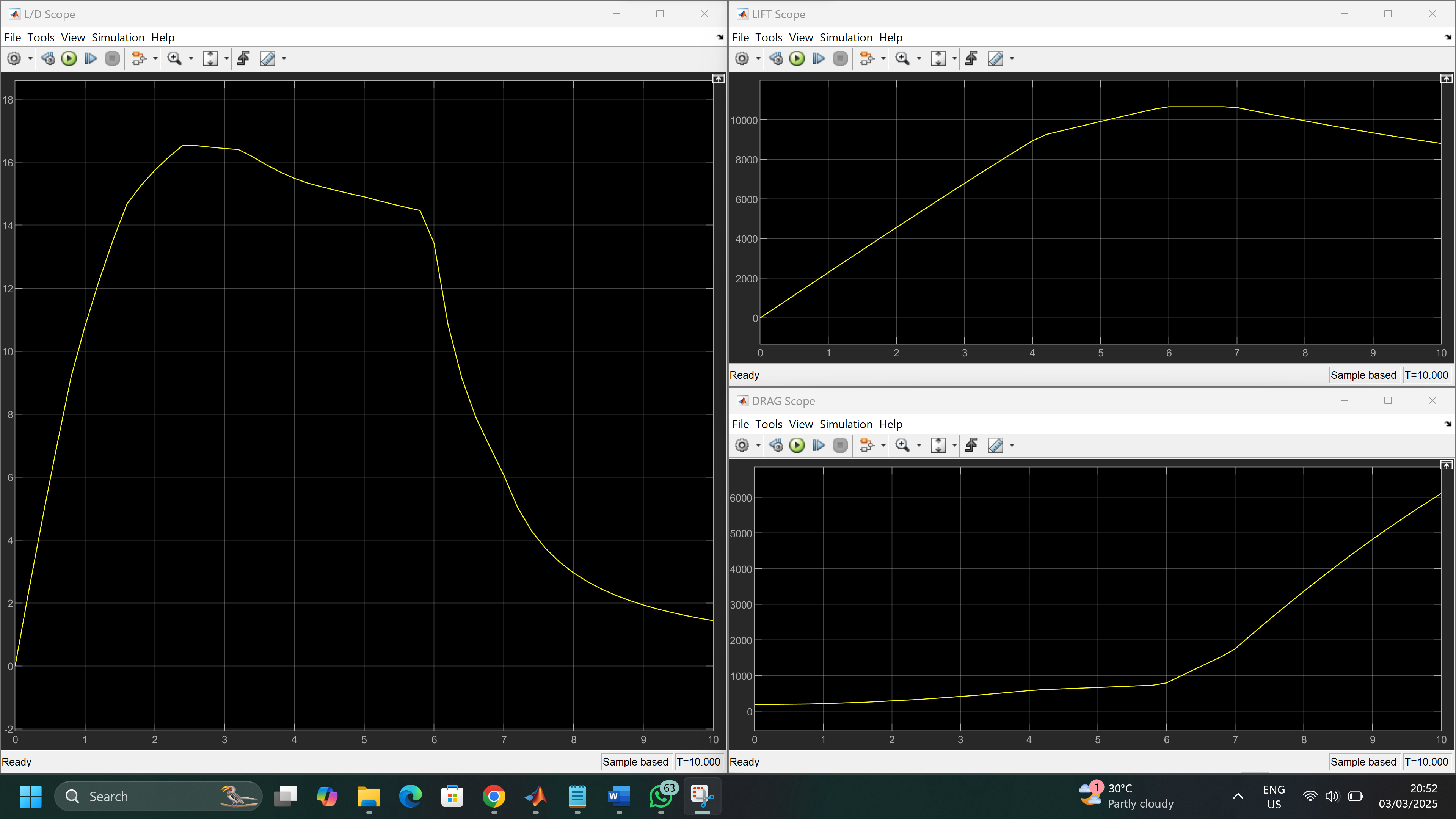1456x819 pixels.
Task: Select Zoom tool in DRAG Scope toolbar
Action: [x=902, y=446]
